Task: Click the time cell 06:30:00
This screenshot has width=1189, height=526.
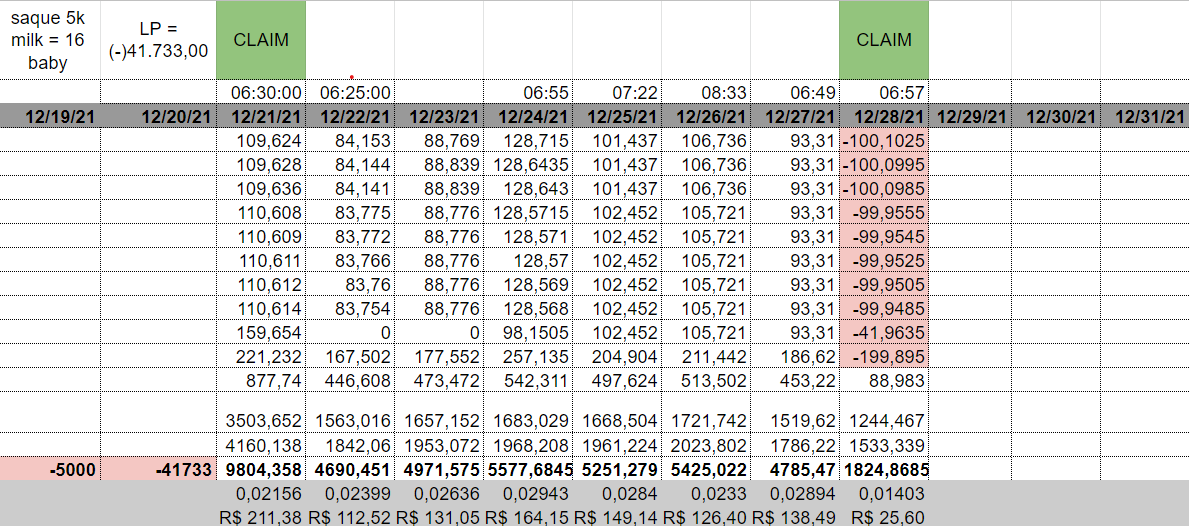Action: click(x=261, y=92)
